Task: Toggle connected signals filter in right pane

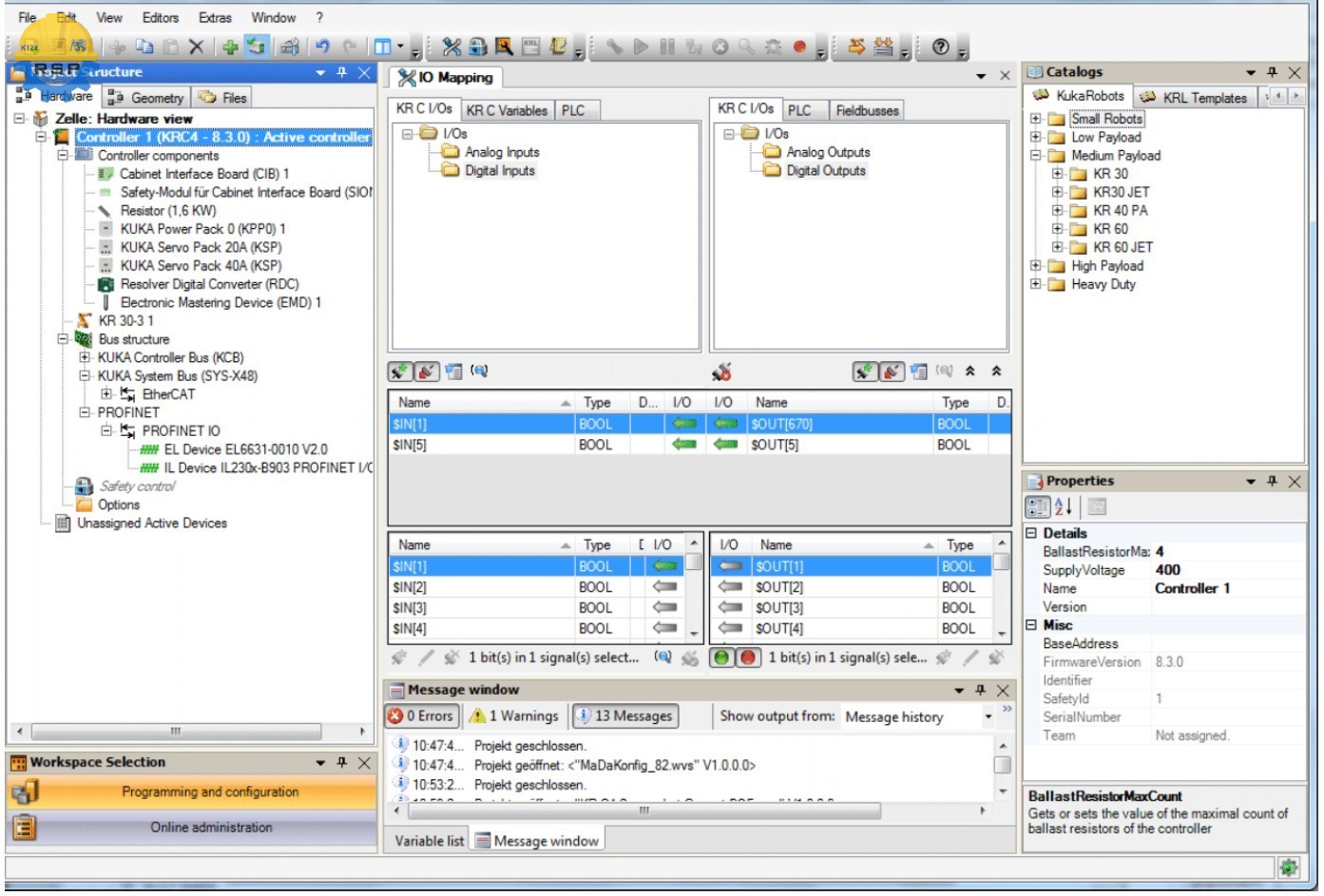Action: coord(865,372)
